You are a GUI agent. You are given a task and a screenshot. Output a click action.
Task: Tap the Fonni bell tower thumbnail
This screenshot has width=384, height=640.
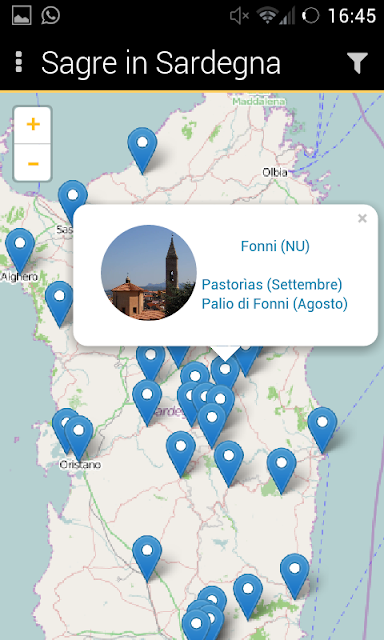pyautogui.click(x=149, y=273)
